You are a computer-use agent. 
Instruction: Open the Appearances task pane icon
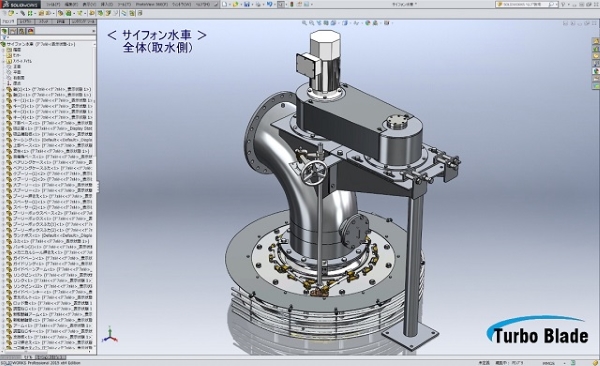pyautogui.click(x=596, y=71)
